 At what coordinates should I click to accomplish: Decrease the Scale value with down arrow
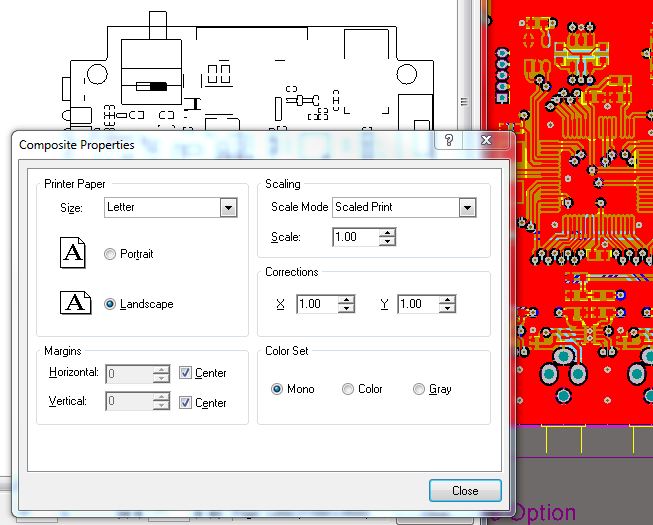(387, 241)
